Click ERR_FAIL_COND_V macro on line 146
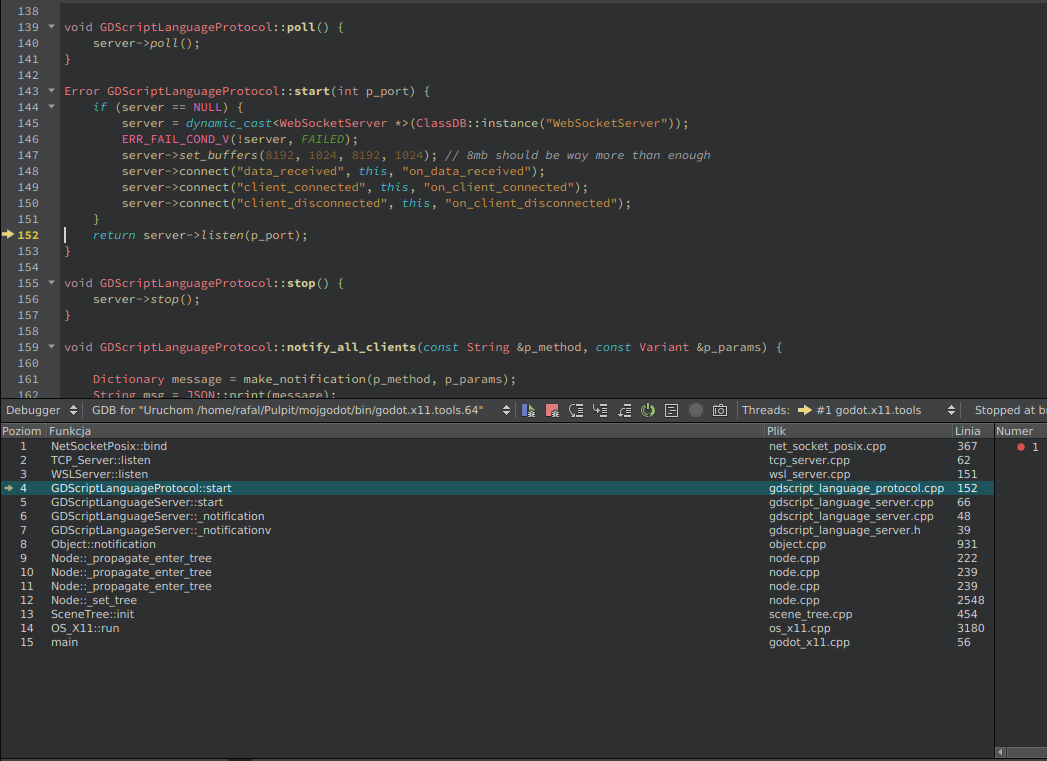1047x761 pixels. tap(176, 139)
